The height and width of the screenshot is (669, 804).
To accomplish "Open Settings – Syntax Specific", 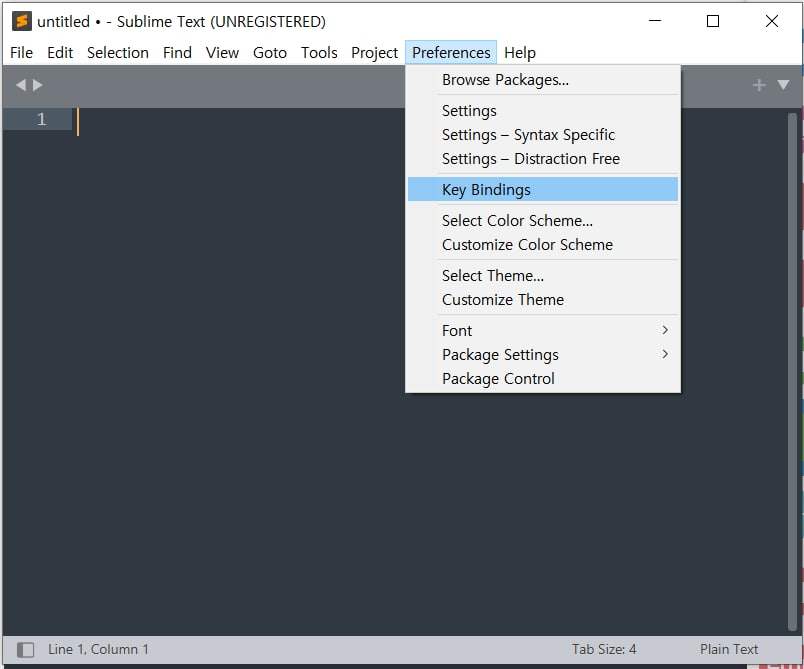I will click(x=543, y=135).
